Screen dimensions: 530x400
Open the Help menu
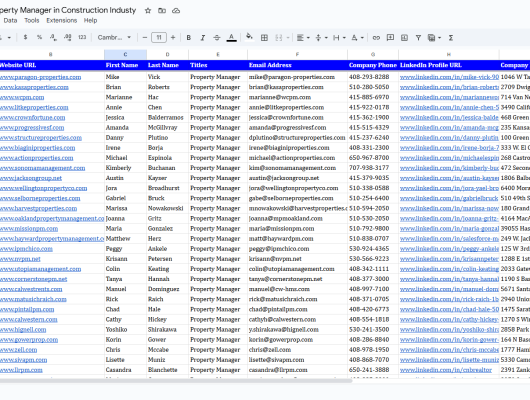(x=90, y=20)
